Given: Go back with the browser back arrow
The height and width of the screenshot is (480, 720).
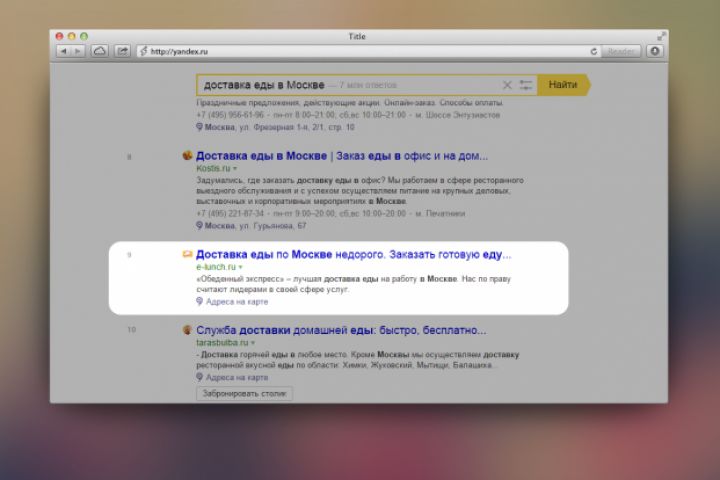Looking at the screenshot, I should (64, 51).
